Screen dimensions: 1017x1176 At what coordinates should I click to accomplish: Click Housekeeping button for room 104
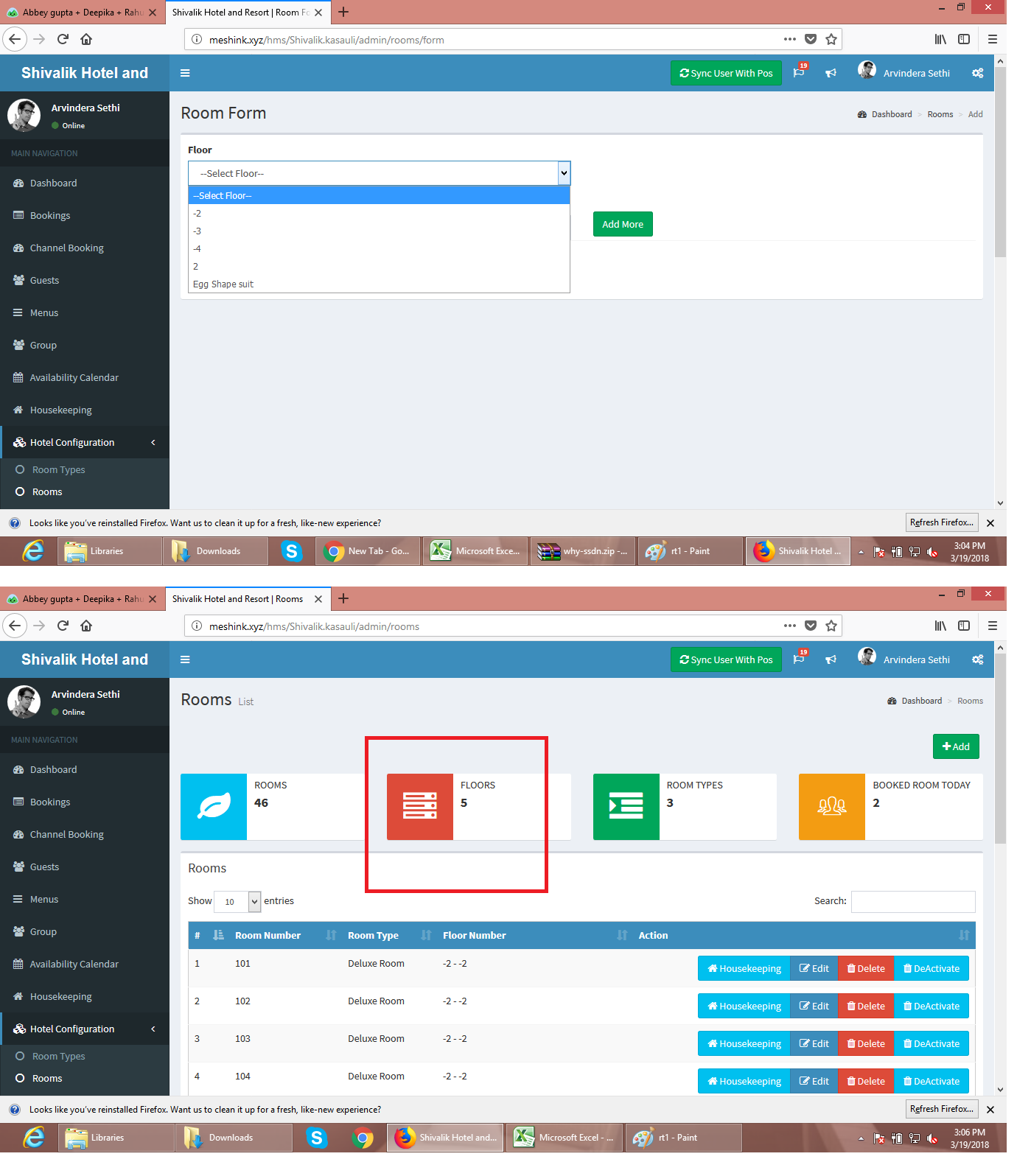click(744, 1081)
